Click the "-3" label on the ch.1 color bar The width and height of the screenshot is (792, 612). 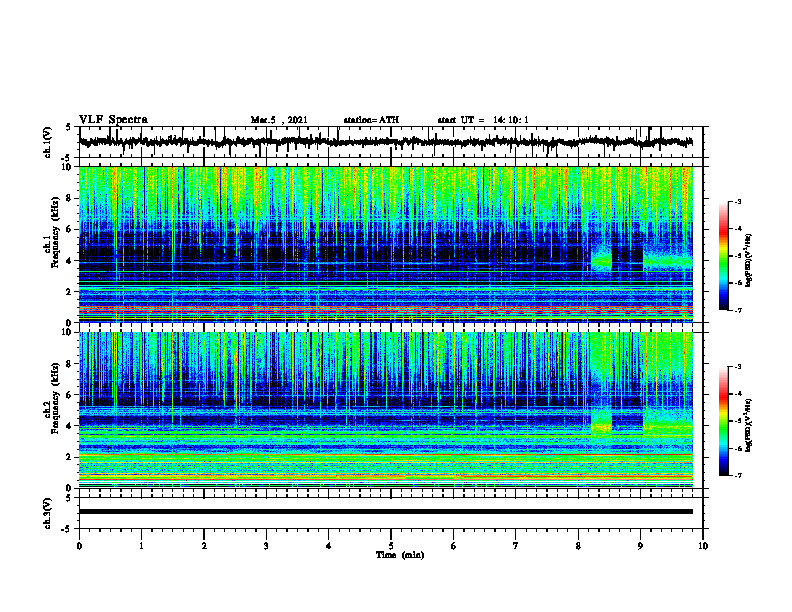(x=737, y=201)
